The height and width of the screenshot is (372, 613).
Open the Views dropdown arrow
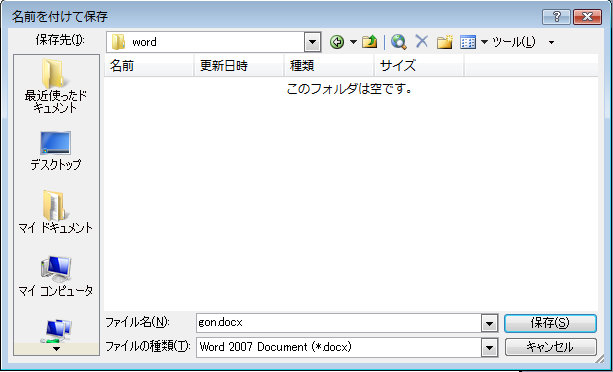click(484, 42)
